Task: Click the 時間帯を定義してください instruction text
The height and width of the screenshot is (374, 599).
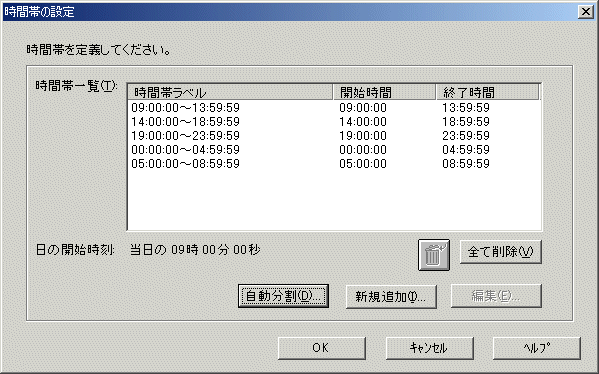Action: [x=99, y=50]
